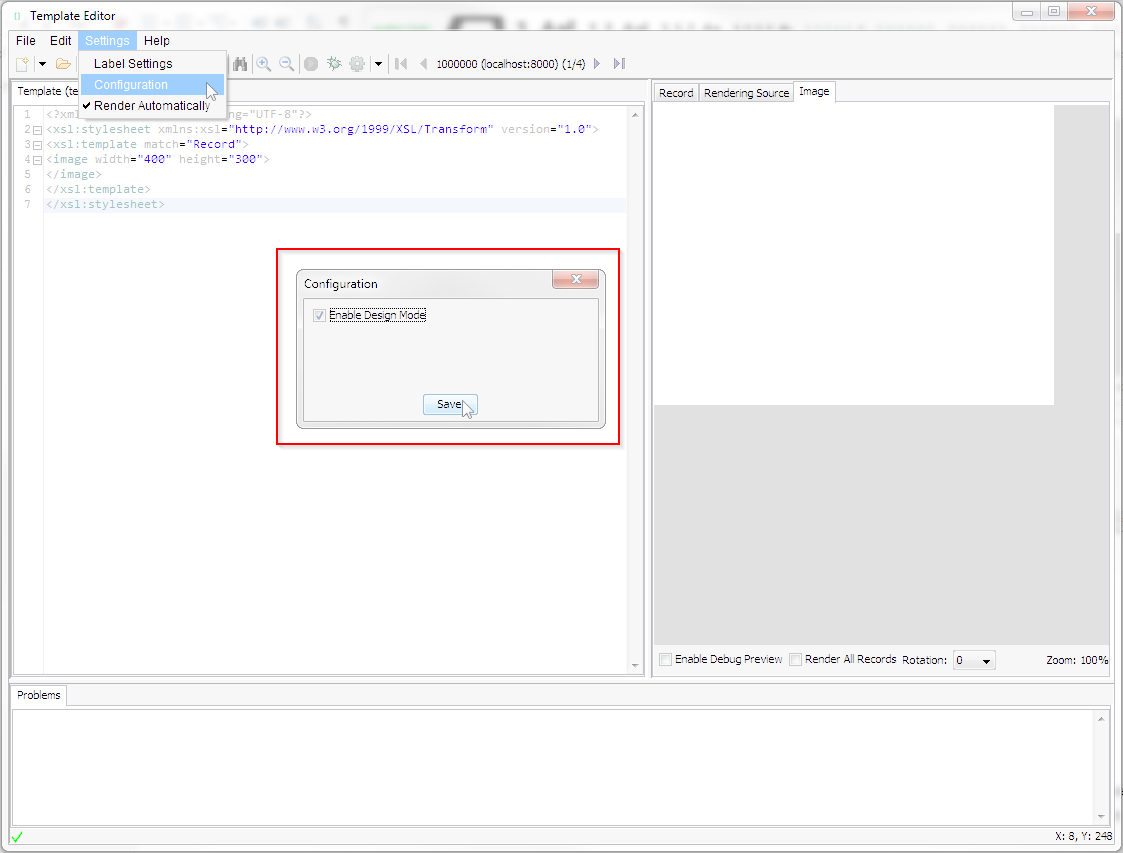
Task: Click the green Debug bug icon
Action: 334,64
